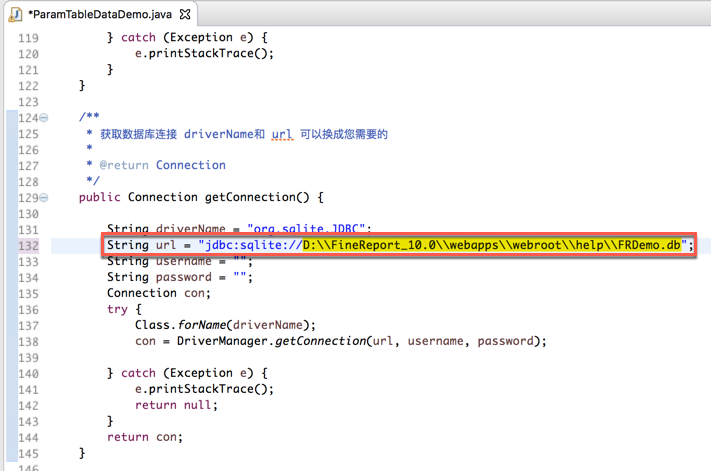Click line number 132 in the gutter
This screenshot has height=471, width=711.
tap(28, 246)
